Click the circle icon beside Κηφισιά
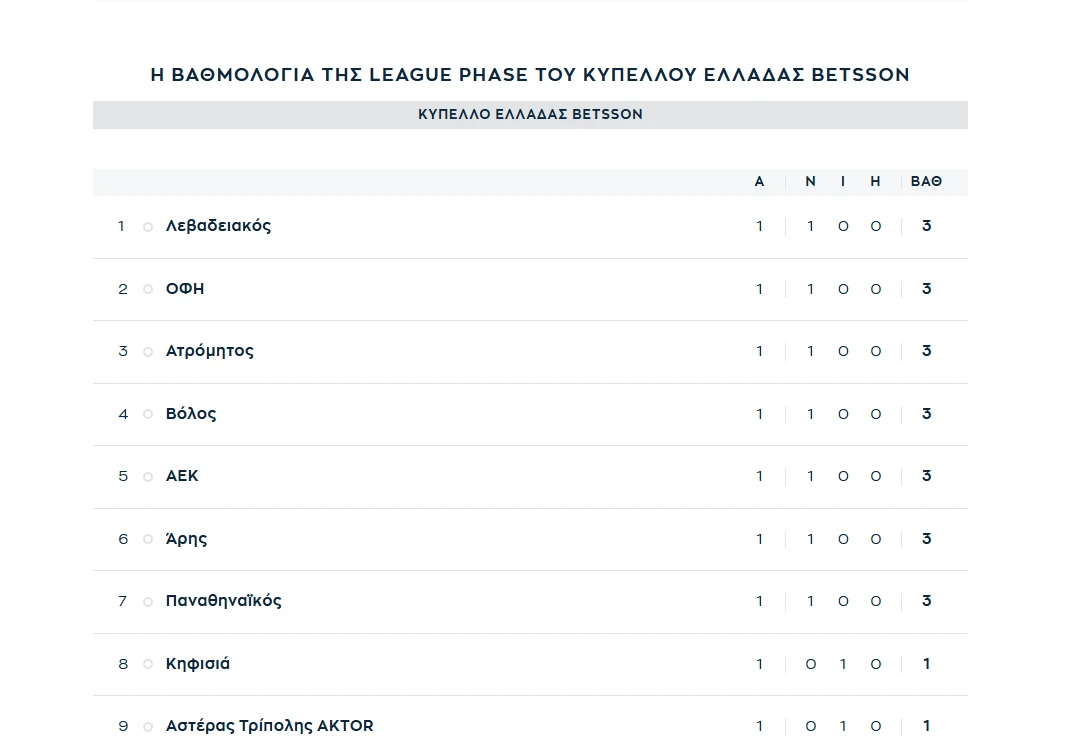 click(148, 664)
